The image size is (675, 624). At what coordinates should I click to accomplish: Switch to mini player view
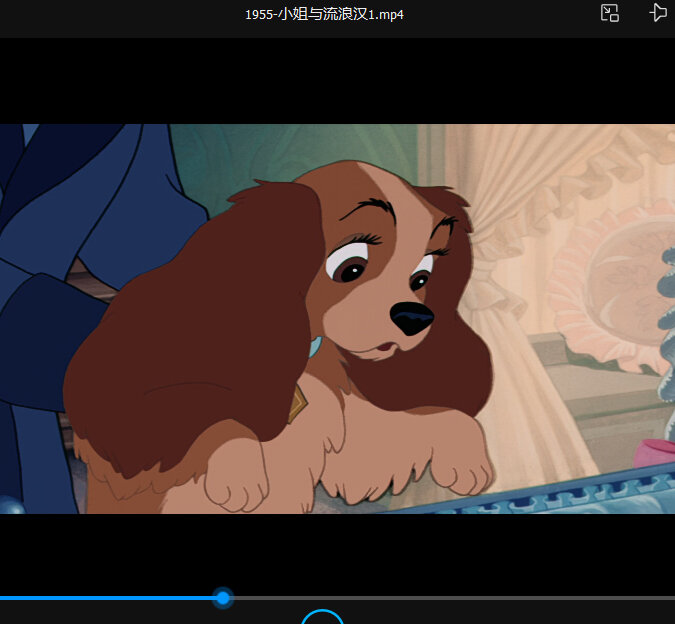[610, 13]
